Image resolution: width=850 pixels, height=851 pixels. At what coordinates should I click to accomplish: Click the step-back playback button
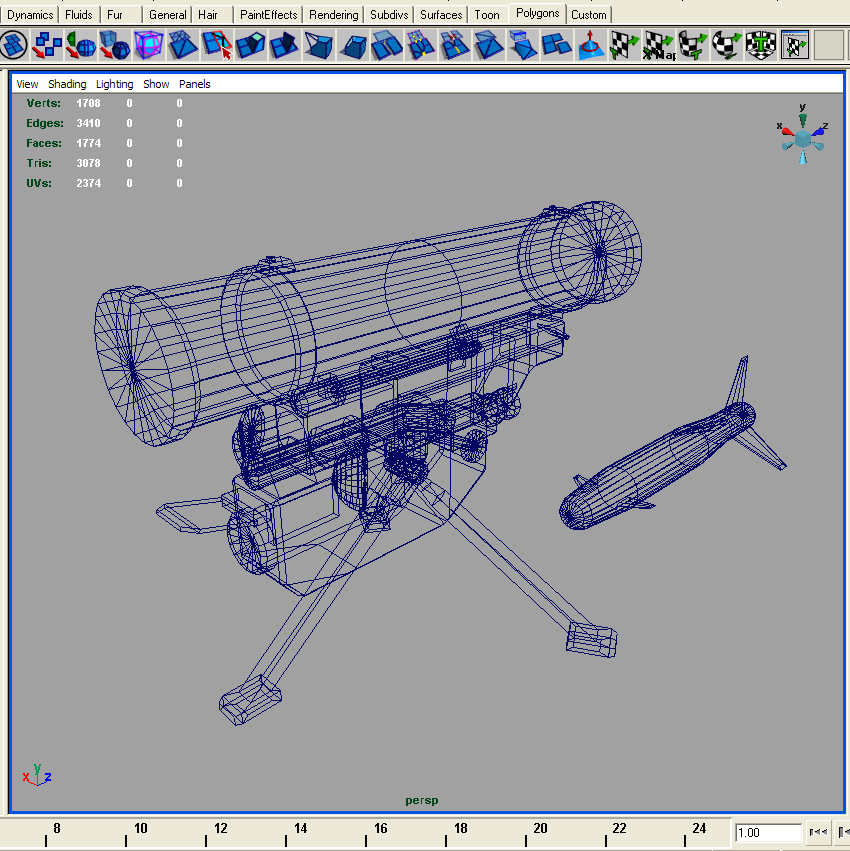pos(818,832)
